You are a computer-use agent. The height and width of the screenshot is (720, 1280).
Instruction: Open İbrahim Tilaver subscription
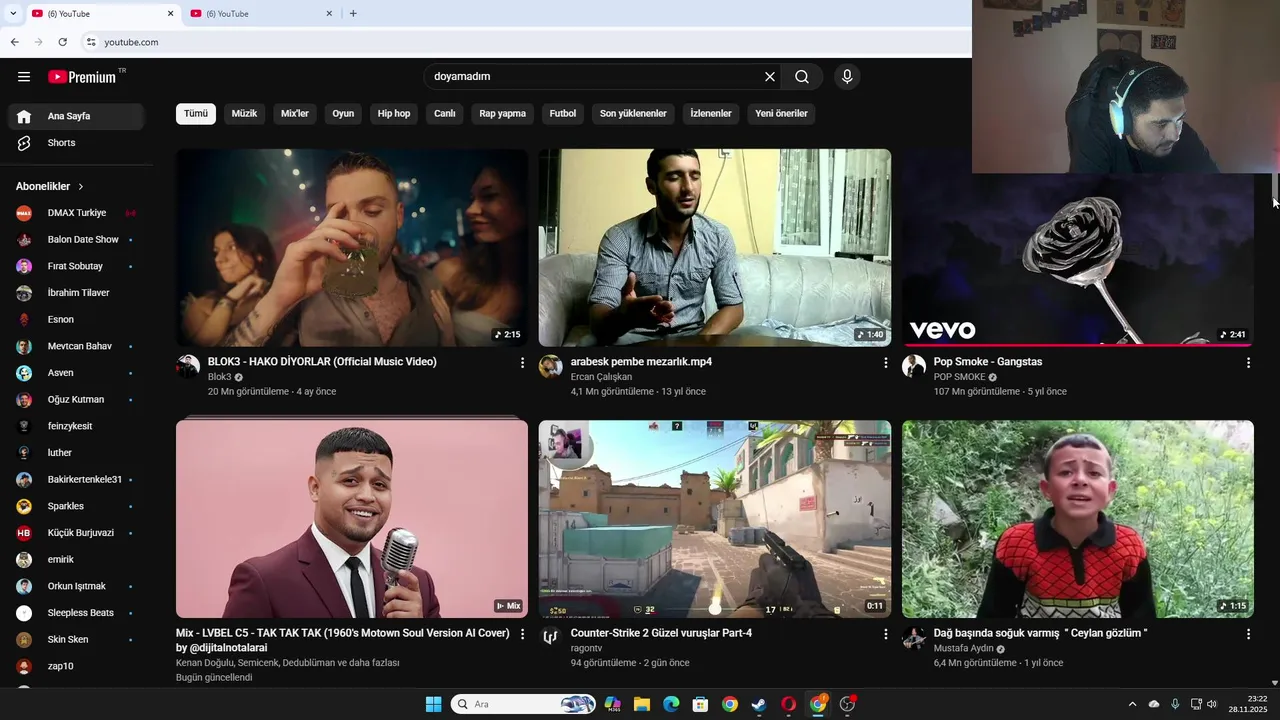[76, 293]
